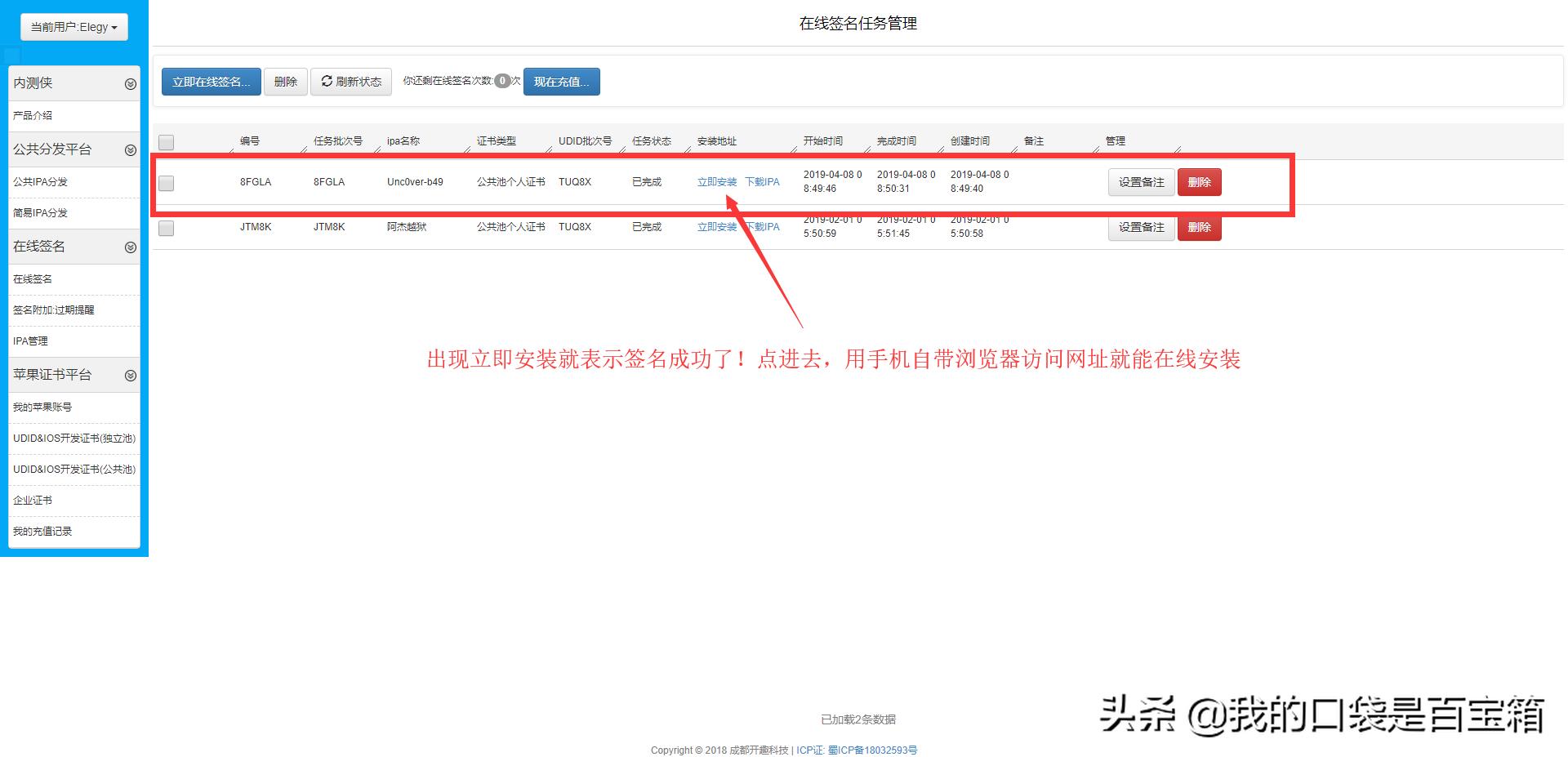1568x757 pixels.
Task: Click 设置备注 button on row 8FGLA
Action: point(1141,182)
